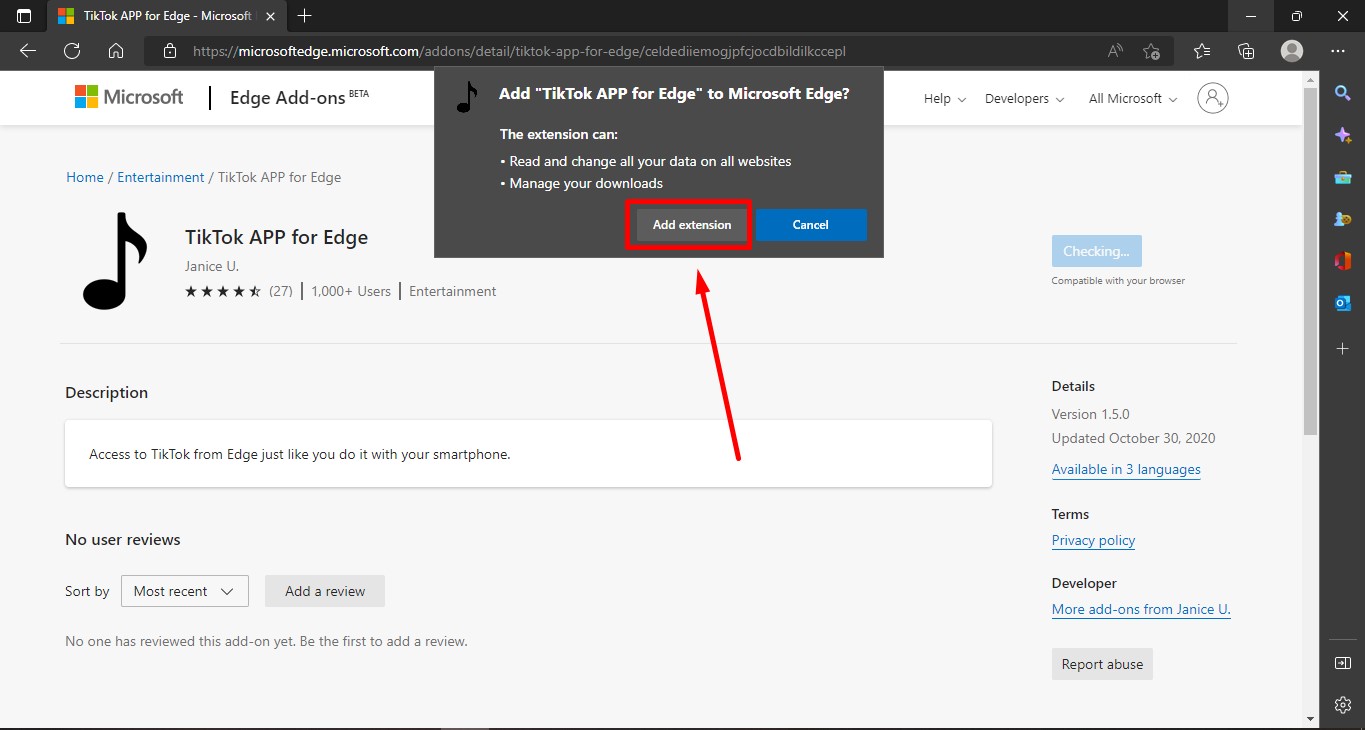Click the 'Janice U.' author name
This screenshot has width=1365, height=730.
tap(212, 266)
